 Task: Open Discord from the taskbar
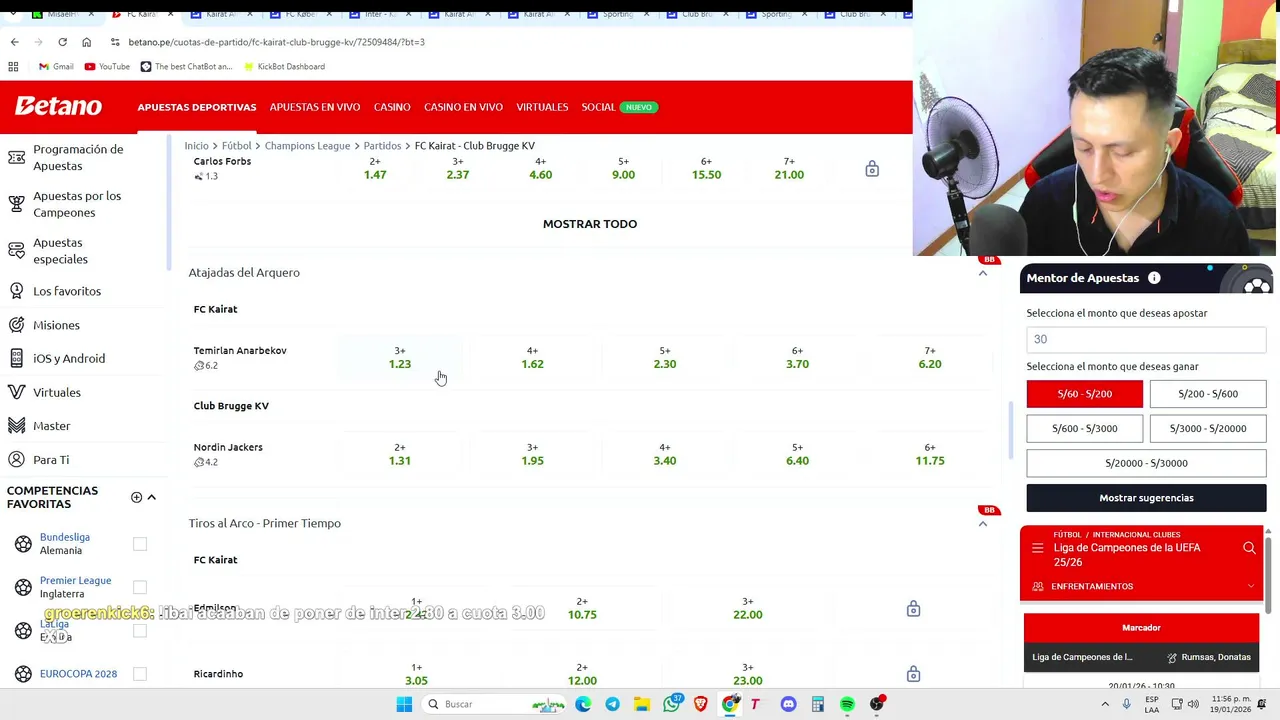pyautogui.click(x=788, y=704)
